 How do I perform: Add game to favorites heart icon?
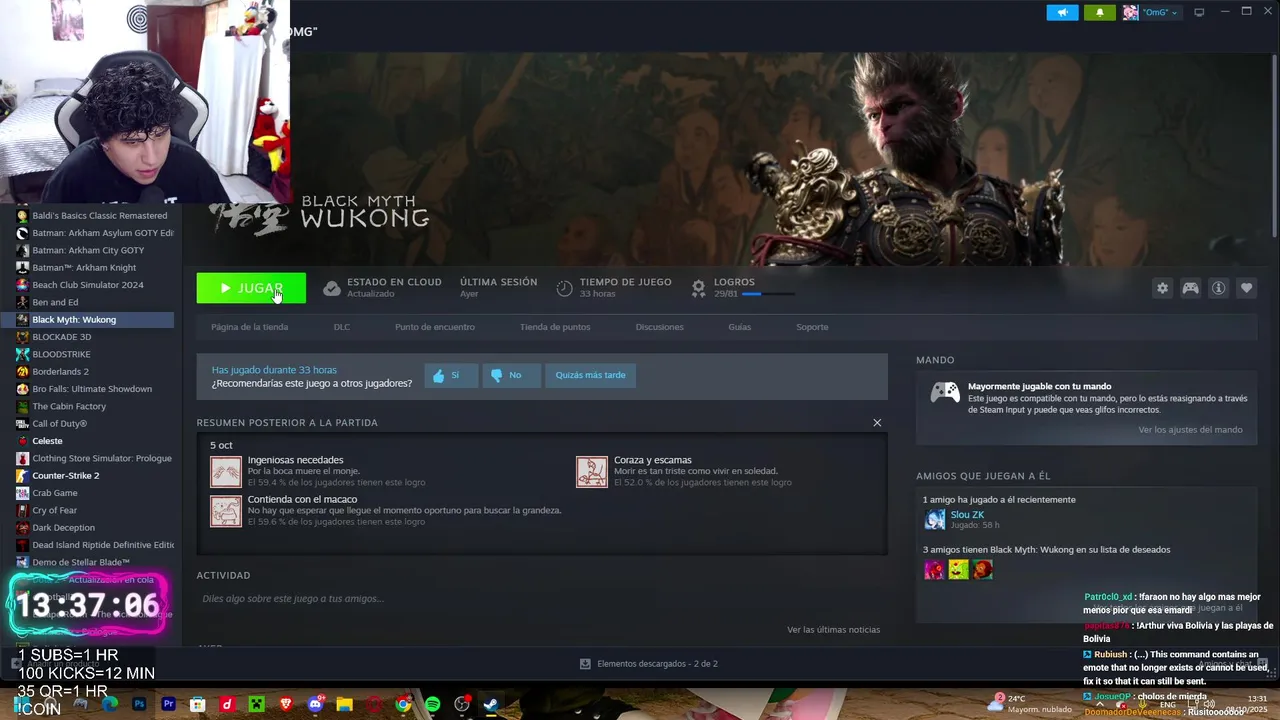tap(1246, 288)
